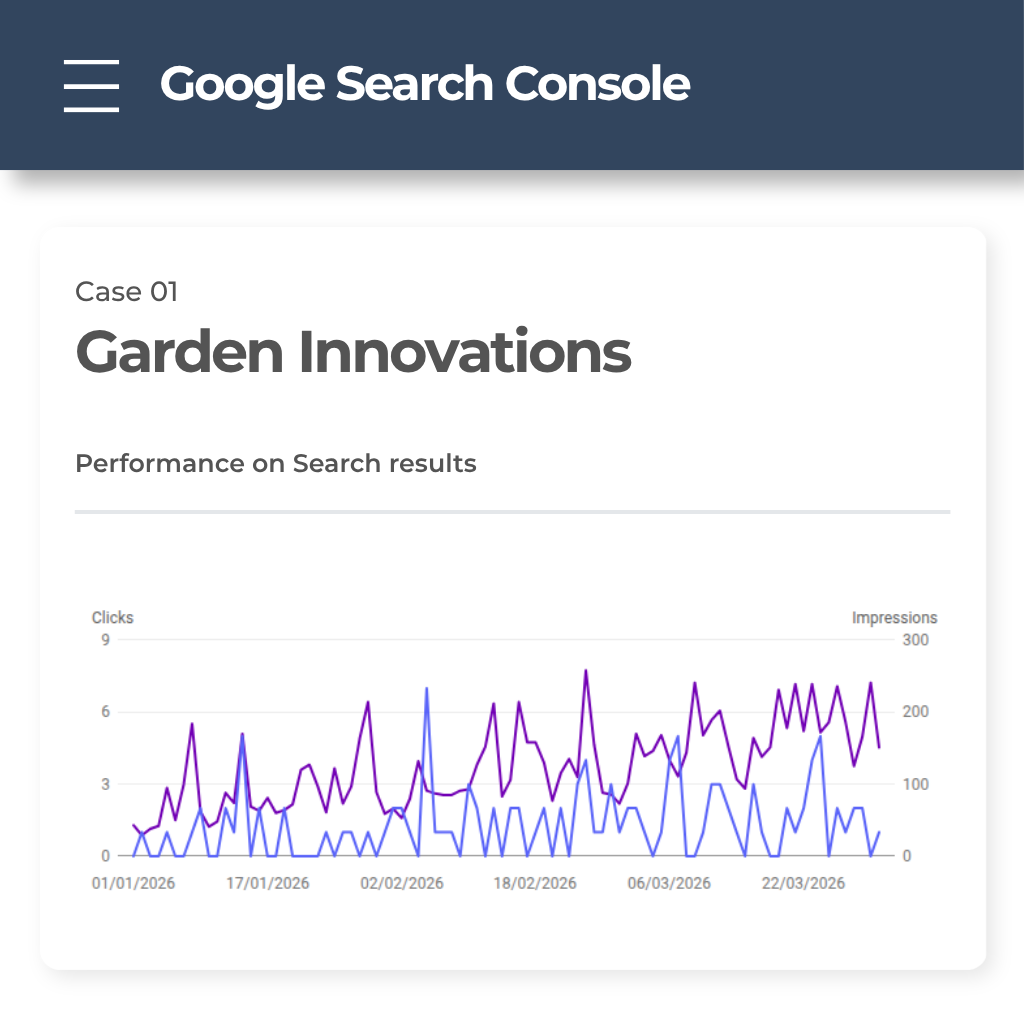Expand the Case 01 section

click(x=126, y=291)
